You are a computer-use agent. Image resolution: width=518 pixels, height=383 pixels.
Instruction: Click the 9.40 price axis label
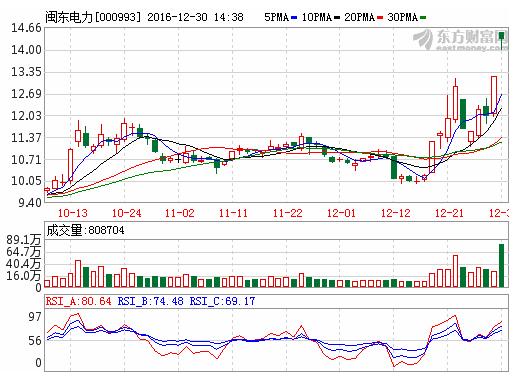click(30, 202)
